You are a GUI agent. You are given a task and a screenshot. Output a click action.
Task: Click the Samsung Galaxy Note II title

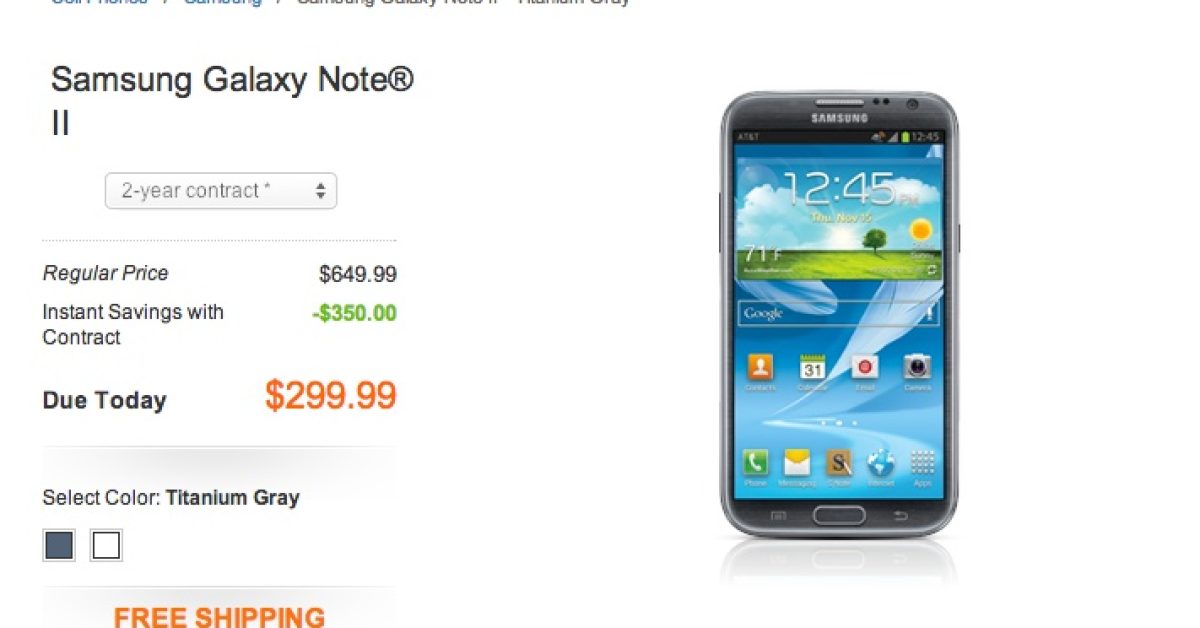(232, 102)
